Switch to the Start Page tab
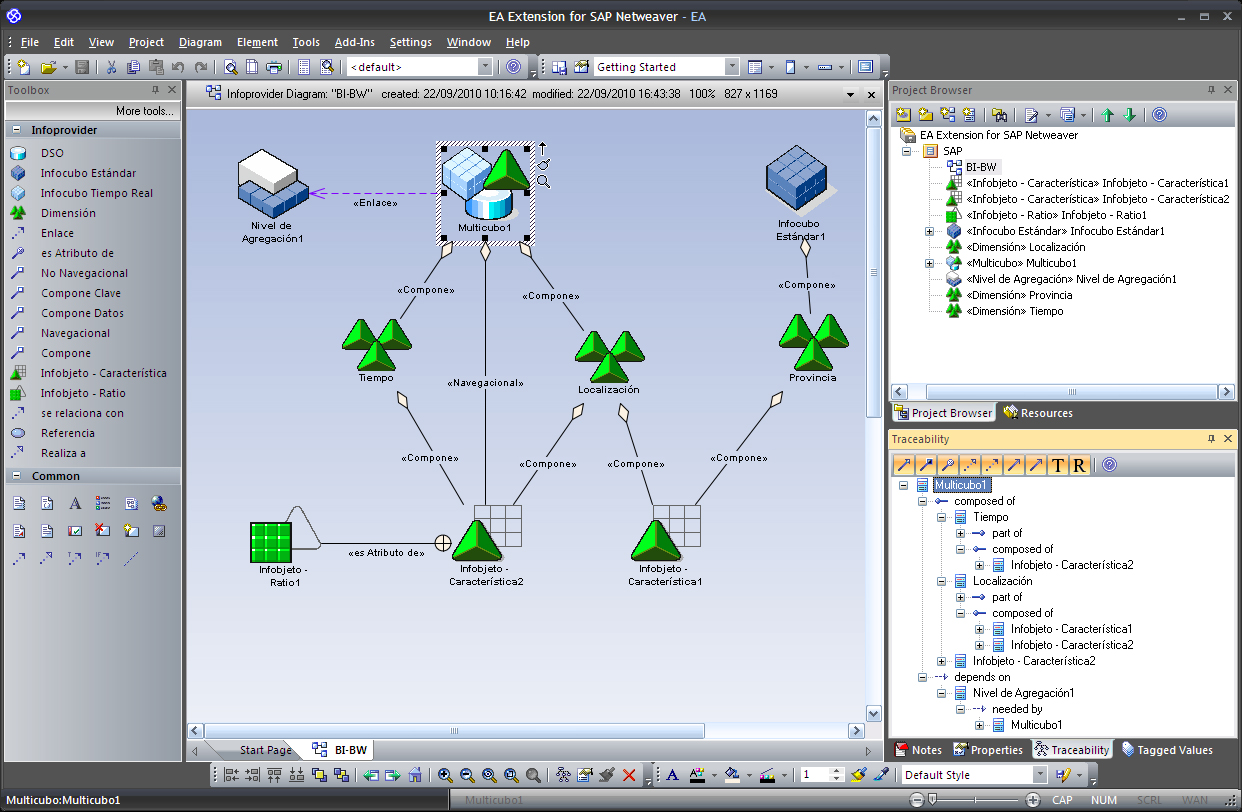This screenshot has height=812, width=1242. click(265, 750)
